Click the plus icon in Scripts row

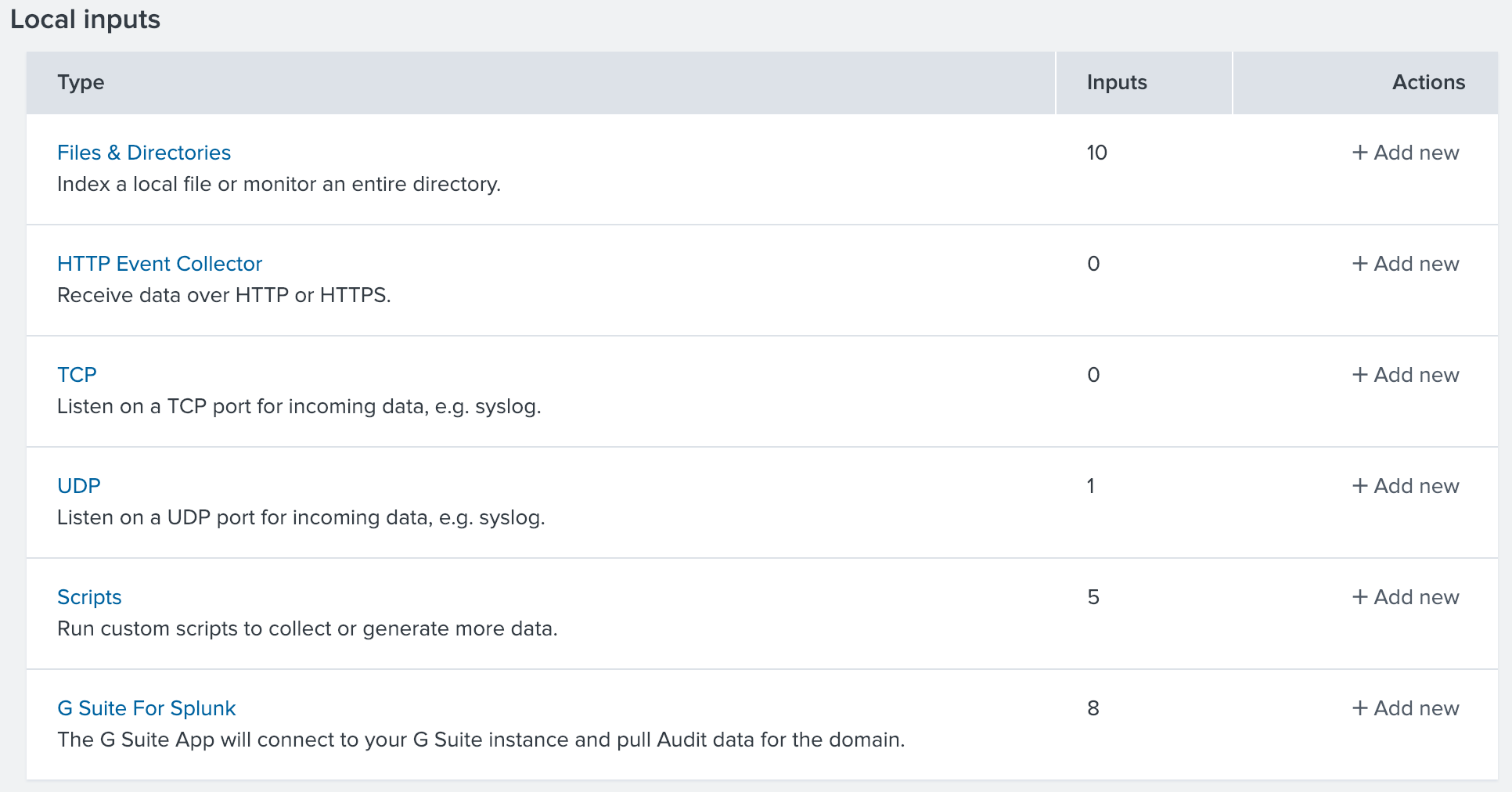(1359, 597)
